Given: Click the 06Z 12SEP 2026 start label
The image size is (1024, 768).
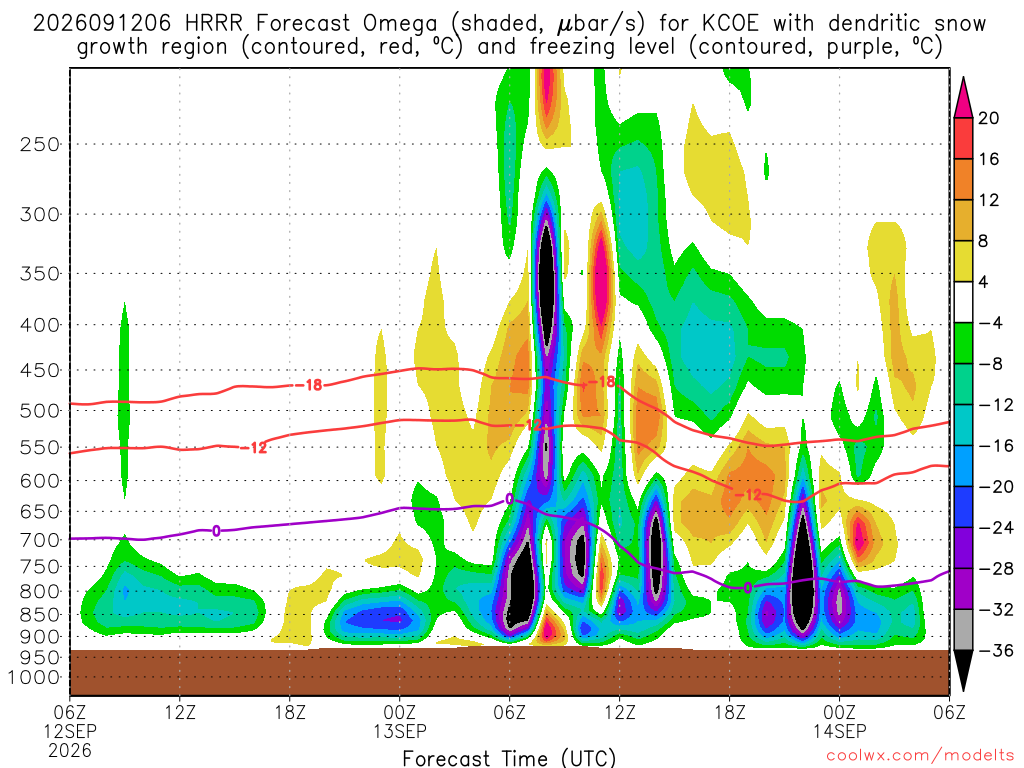Looking at the screenshot, I should [x=70, y=731].
